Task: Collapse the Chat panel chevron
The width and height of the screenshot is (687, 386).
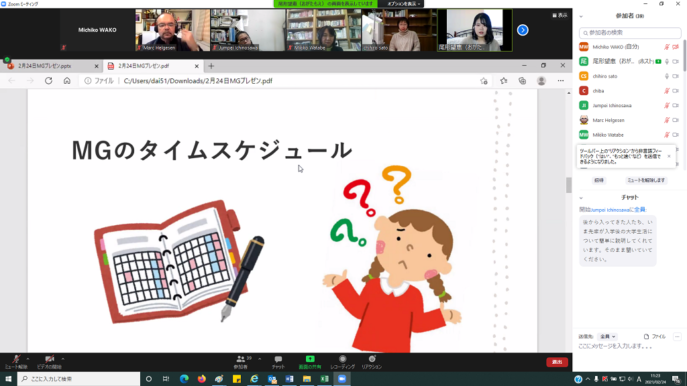Action: [x=581, y=198]
